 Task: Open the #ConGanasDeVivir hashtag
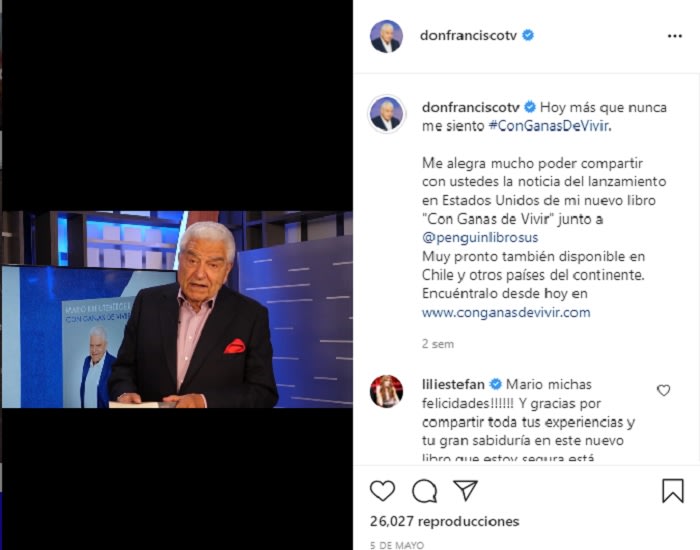coord(550,126)
